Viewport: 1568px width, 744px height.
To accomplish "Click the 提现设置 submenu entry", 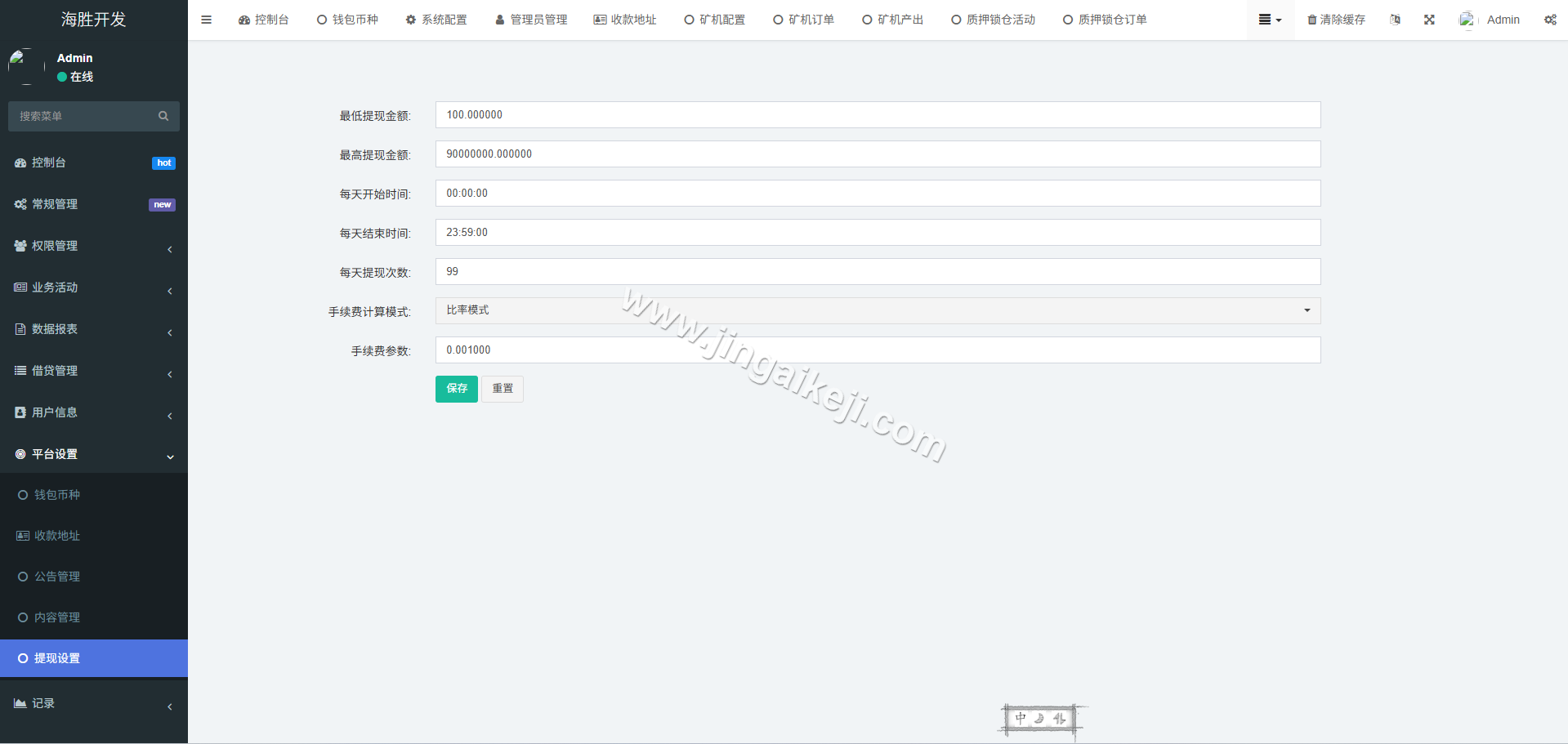I will [56, 657].
